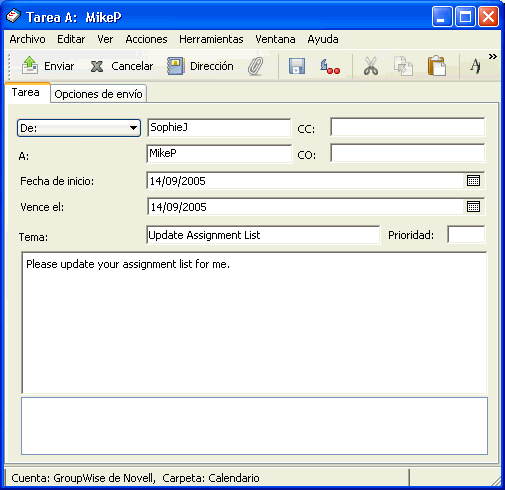Click the Tema subject field

(x=263, y=235)
